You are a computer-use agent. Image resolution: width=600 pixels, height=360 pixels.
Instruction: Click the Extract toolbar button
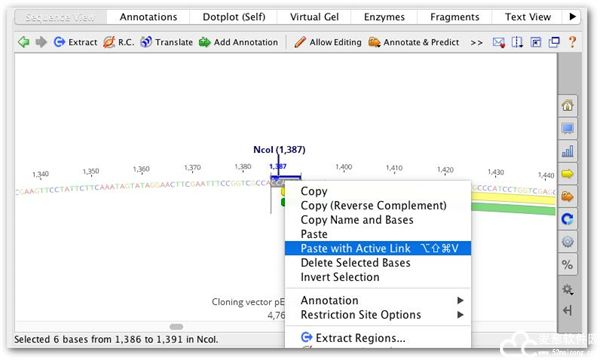point(75,42)
